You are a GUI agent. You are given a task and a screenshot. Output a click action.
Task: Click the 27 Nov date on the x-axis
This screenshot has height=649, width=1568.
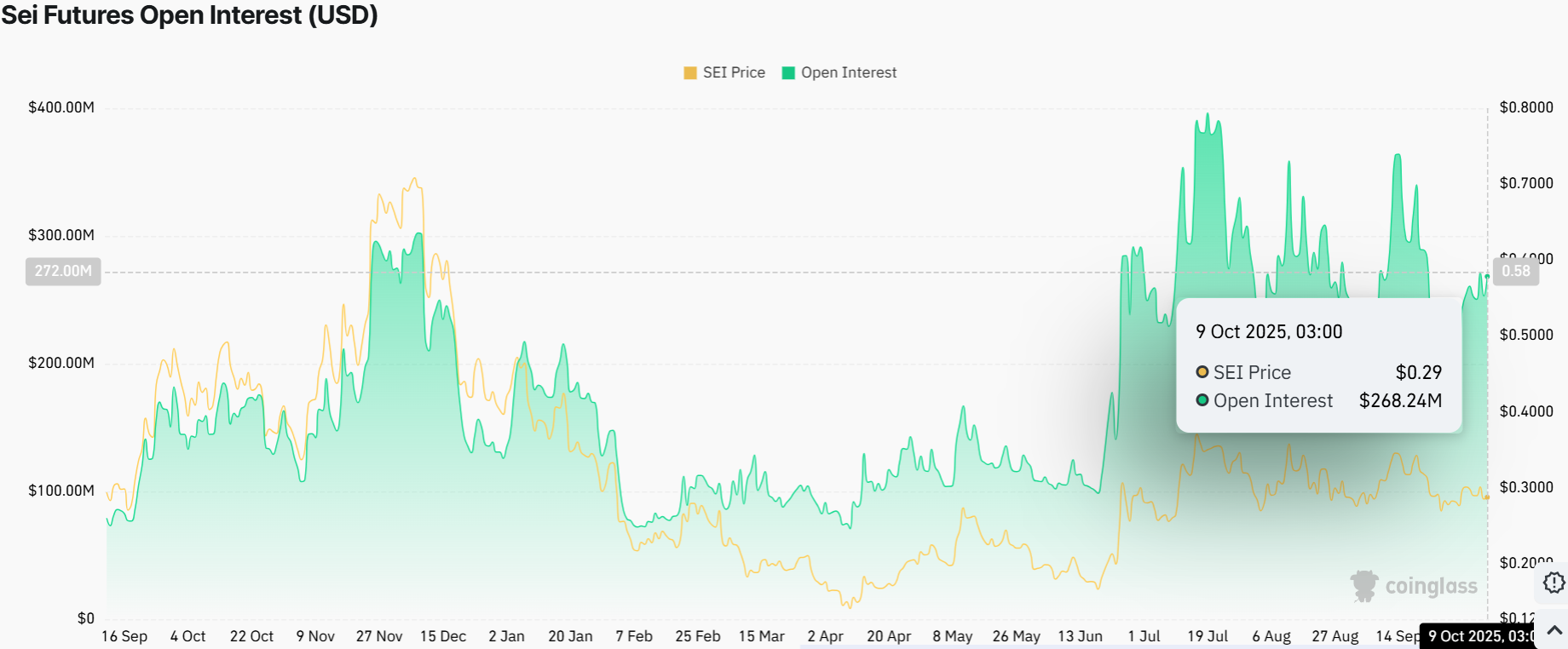coord(379,636)
